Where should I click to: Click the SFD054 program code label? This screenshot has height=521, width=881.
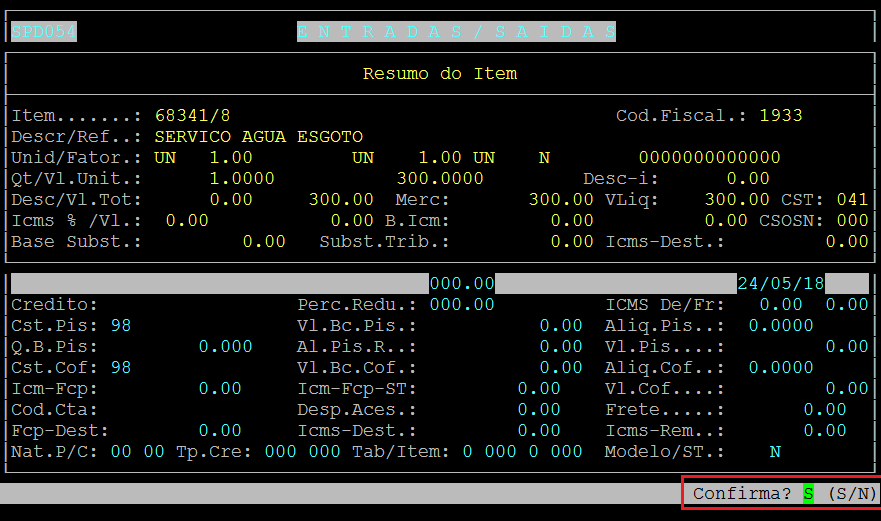tap(44, 31)
